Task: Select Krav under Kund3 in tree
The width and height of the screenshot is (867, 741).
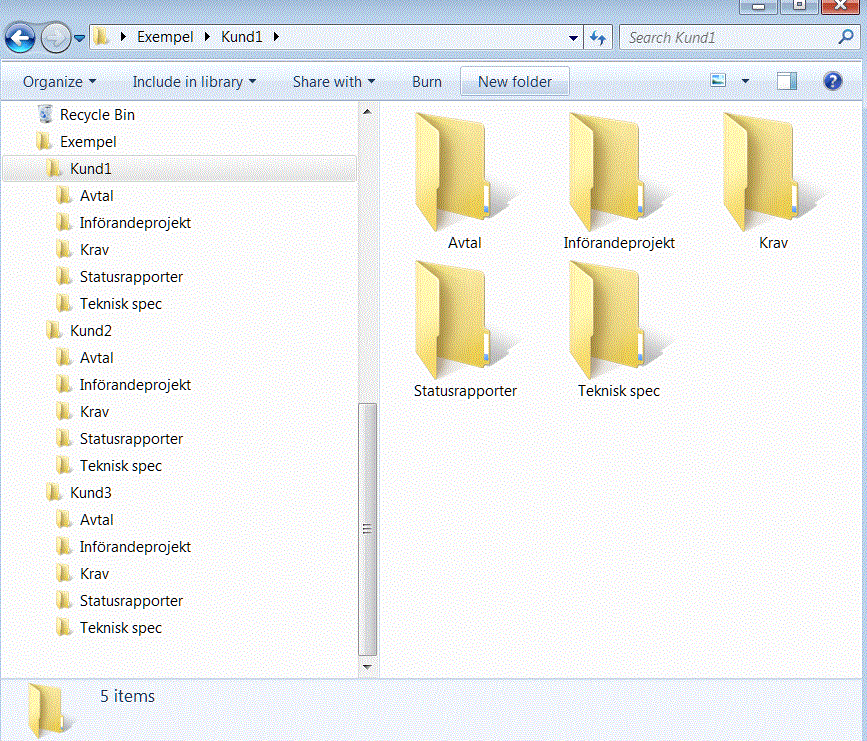Action: (x=95, y=574)
